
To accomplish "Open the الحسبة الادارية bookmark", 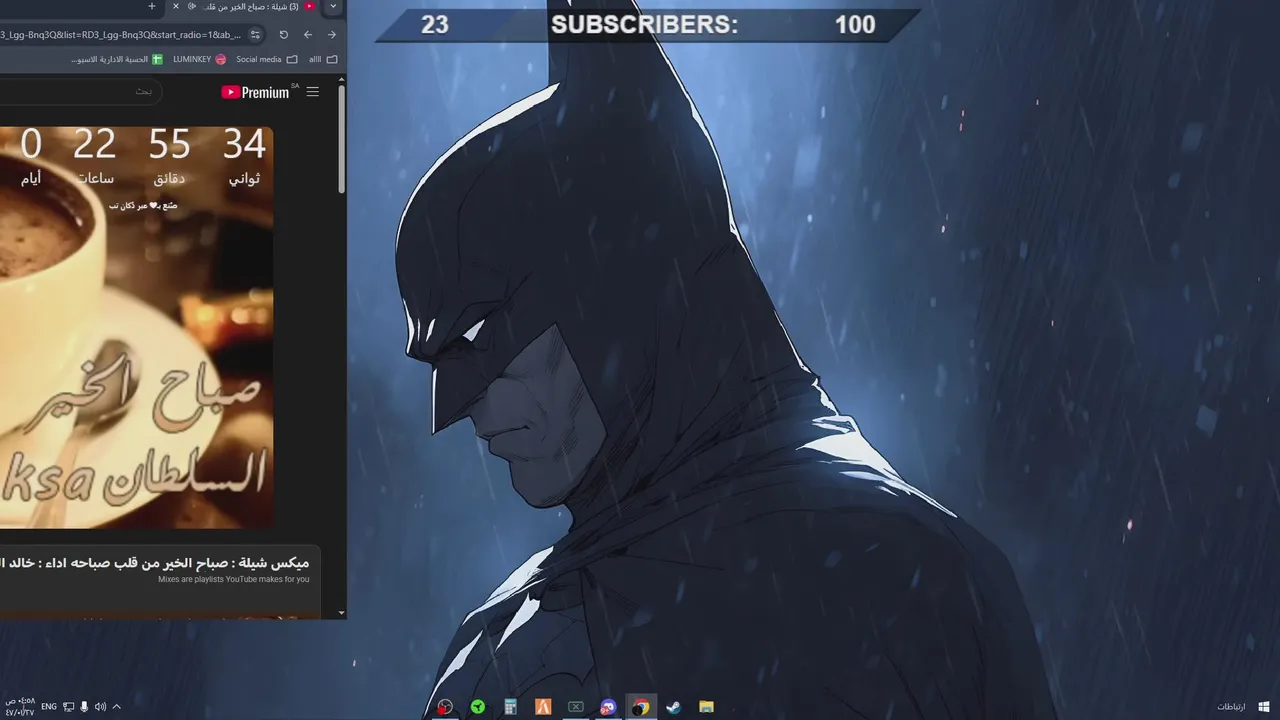I will (x=116, y=59).
